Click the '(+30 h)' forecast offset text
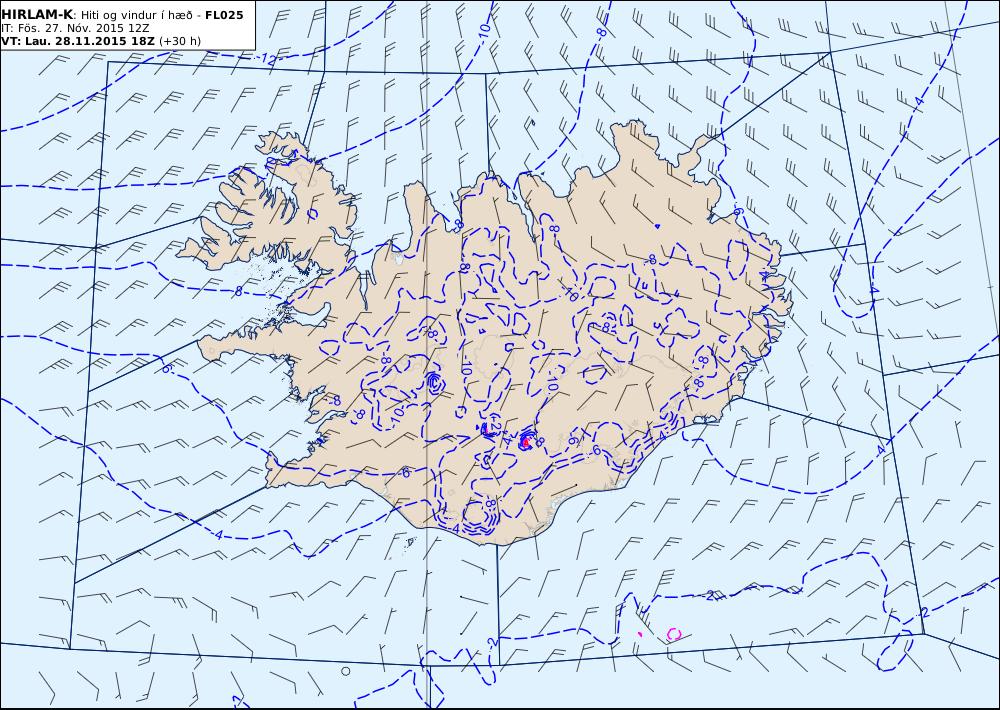The height and width of the screenshot is (710, 1000). (x=180, y=41)
